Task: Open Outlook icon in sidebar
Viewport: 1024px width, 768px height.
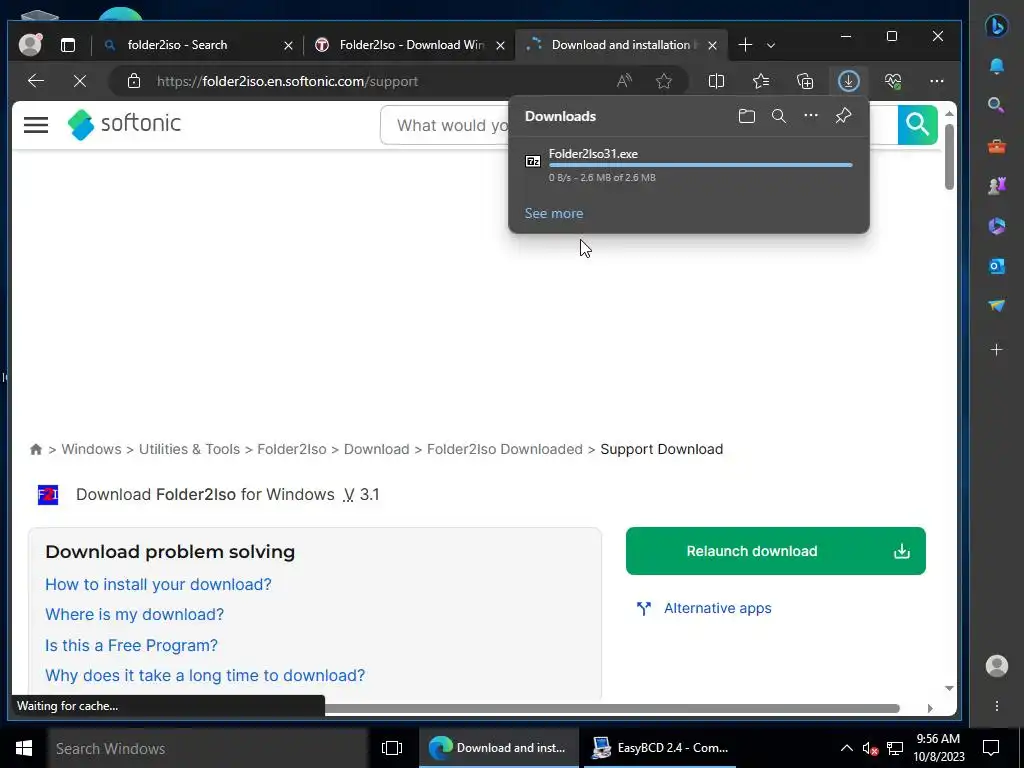Action: tap(997, 266)
